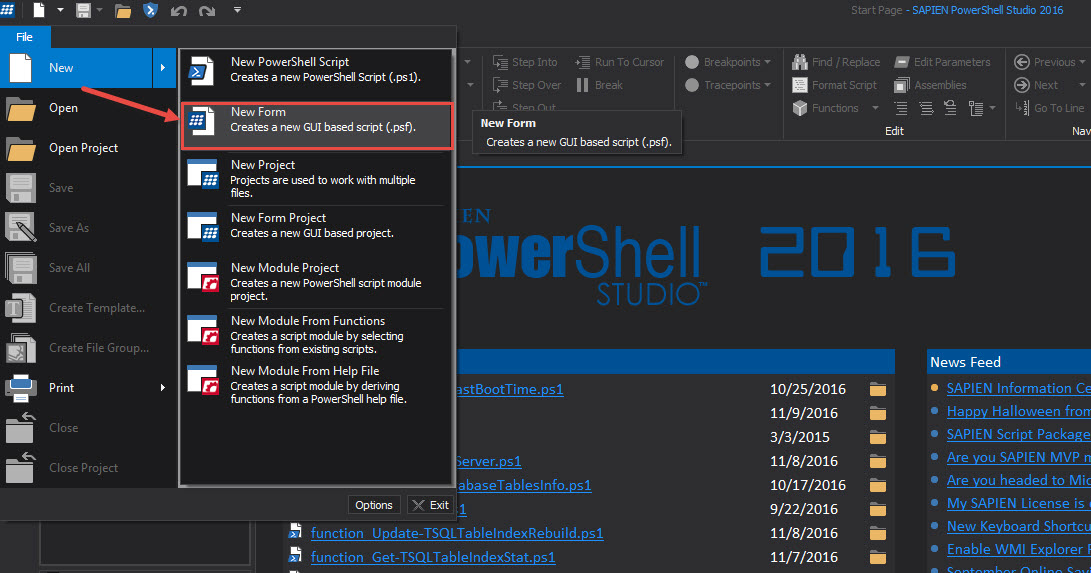Click the quick access save icon
The height and width of the screenshot is (573, 1091).
83,10
